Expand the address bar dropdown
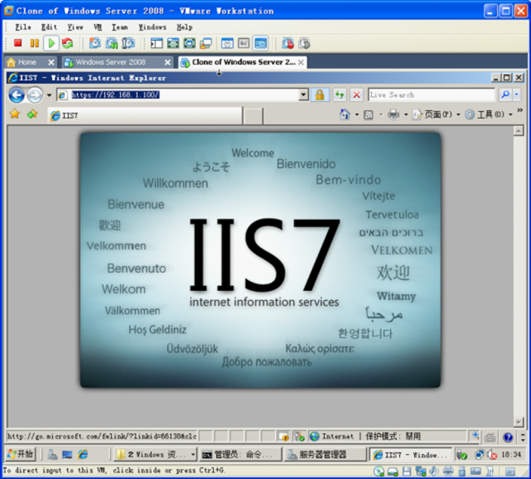Viewport: 531px width, 479px height. coord(304,95)
